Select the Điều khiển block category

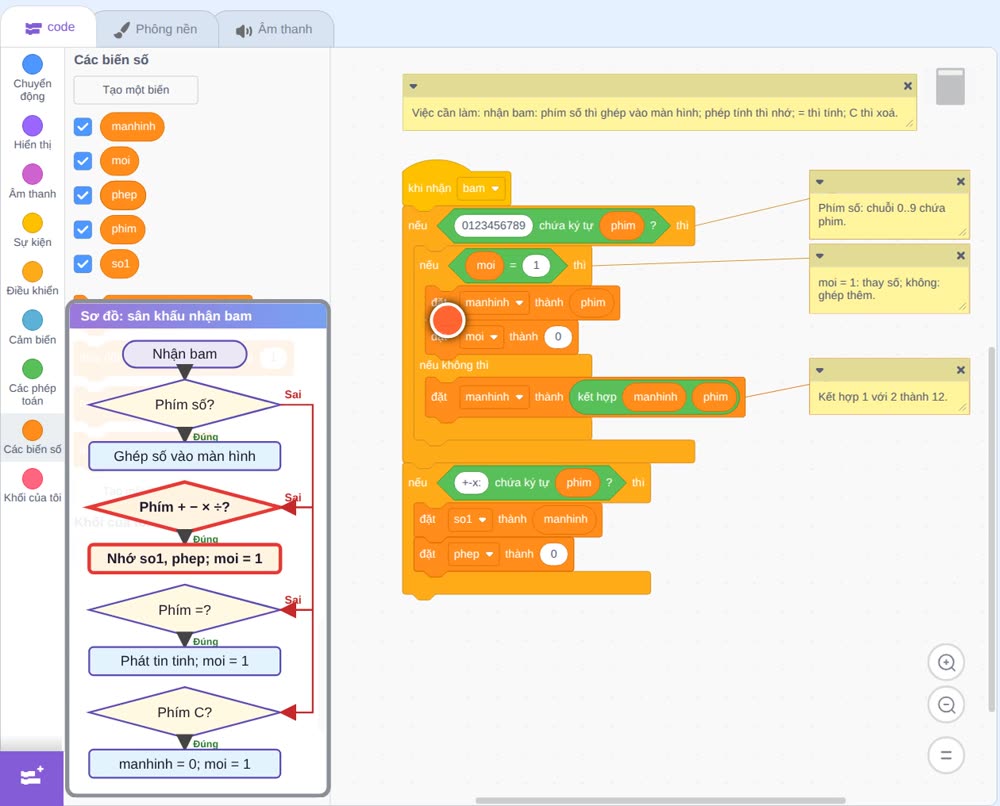point(33,279)
